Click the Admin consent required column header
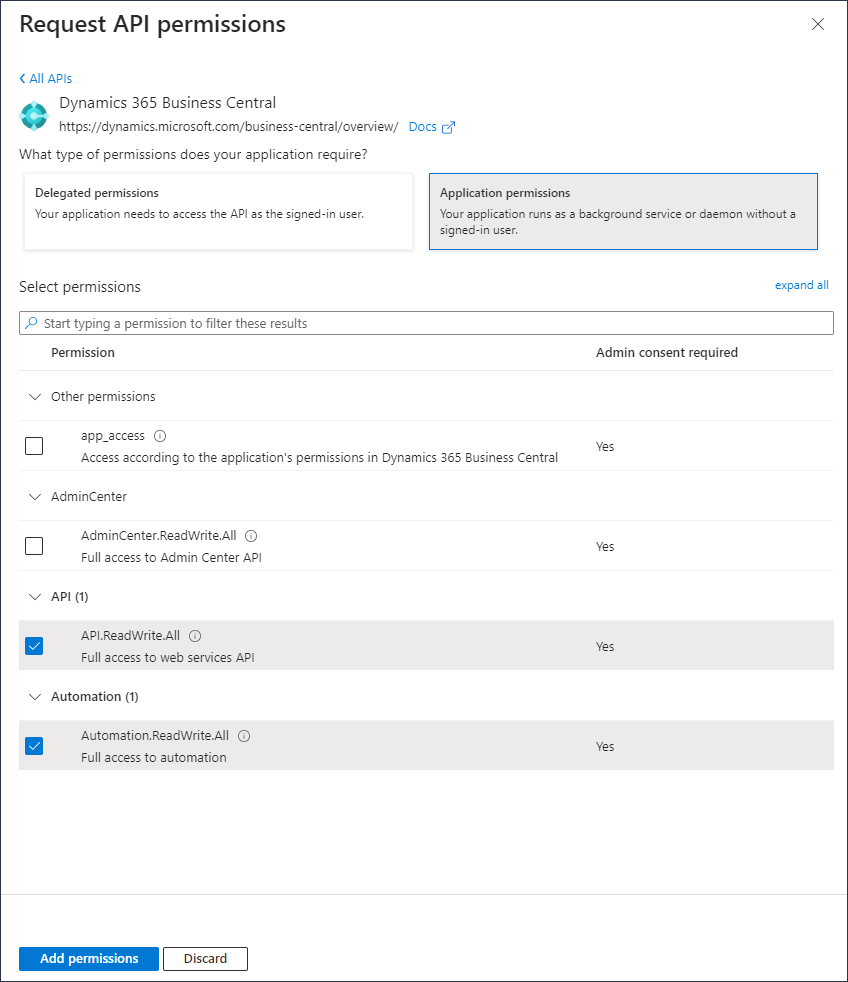 pos(667,353)
